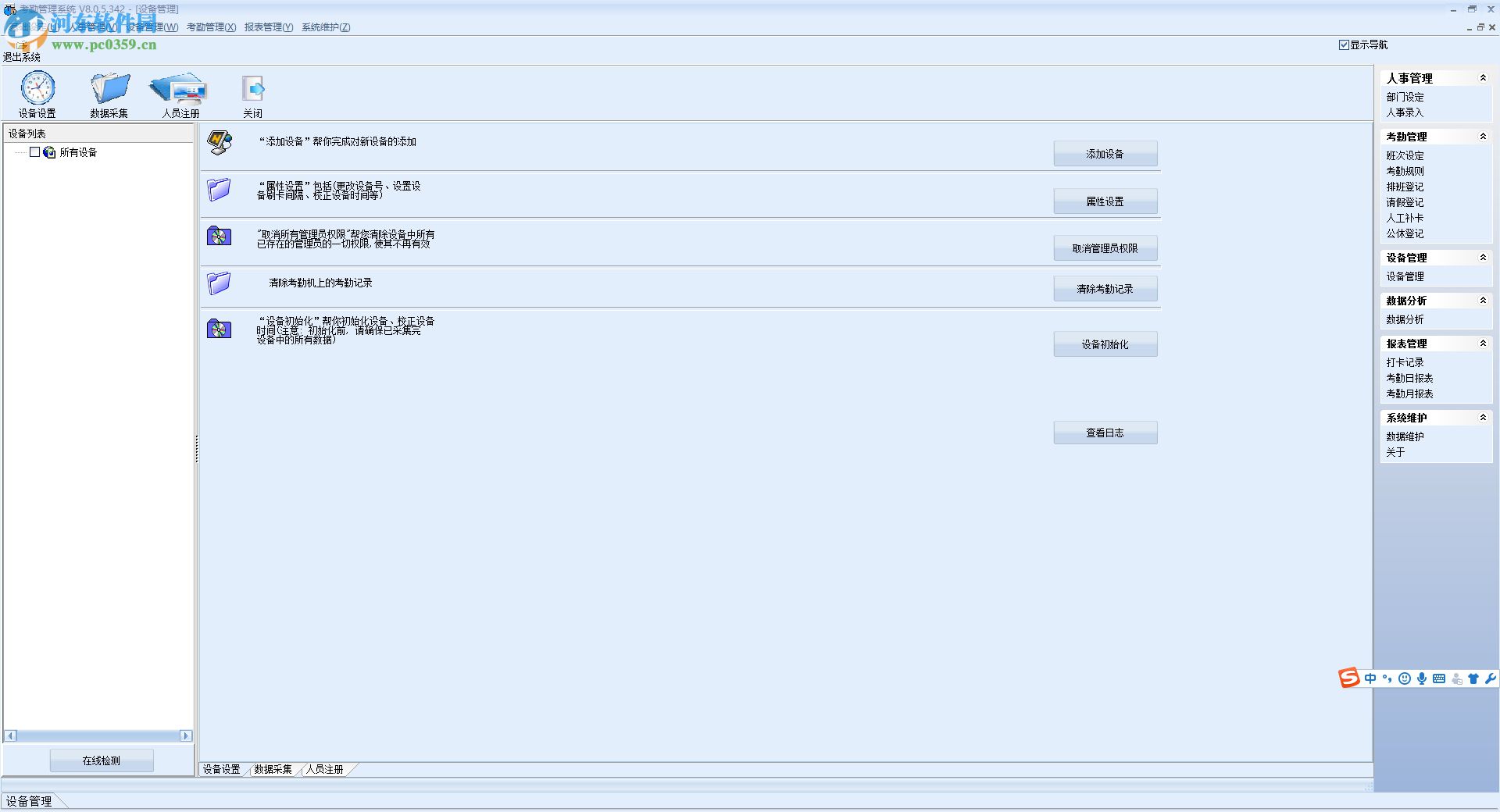Open the 关于 navigation link
The image size is (1500, 812).
(x=1395, y=452)
